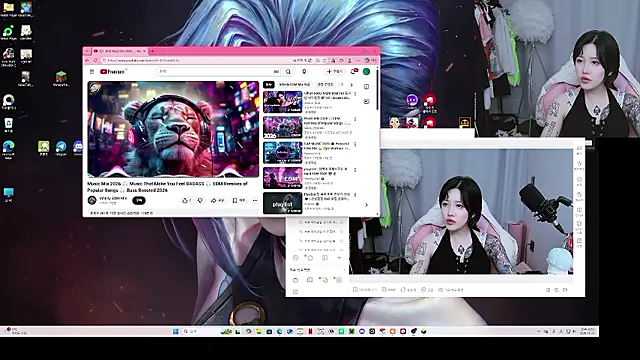Open options menu of second recommended video
This screenshot has width=640, height=360.
[x=355, y=120]
